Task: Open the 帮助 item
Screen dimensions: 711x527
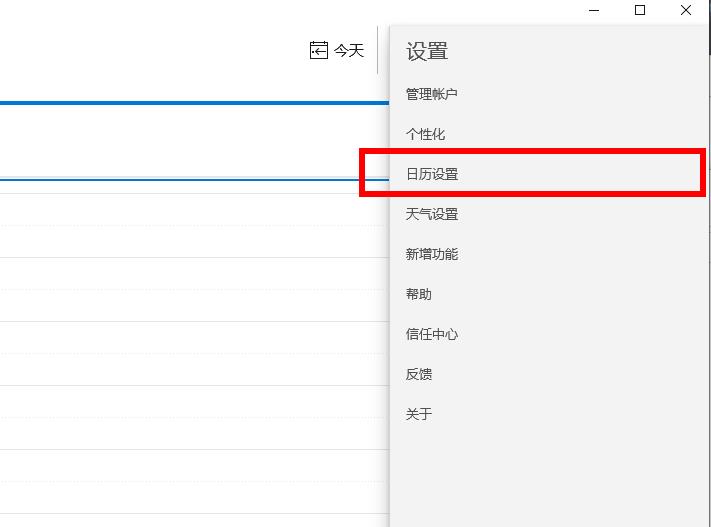Action: [x=419, y=294]
